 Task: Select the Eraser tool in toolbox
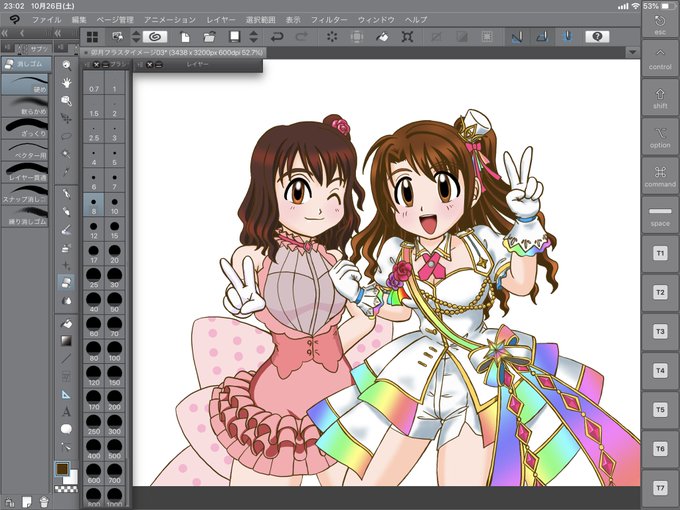(66, 283)
